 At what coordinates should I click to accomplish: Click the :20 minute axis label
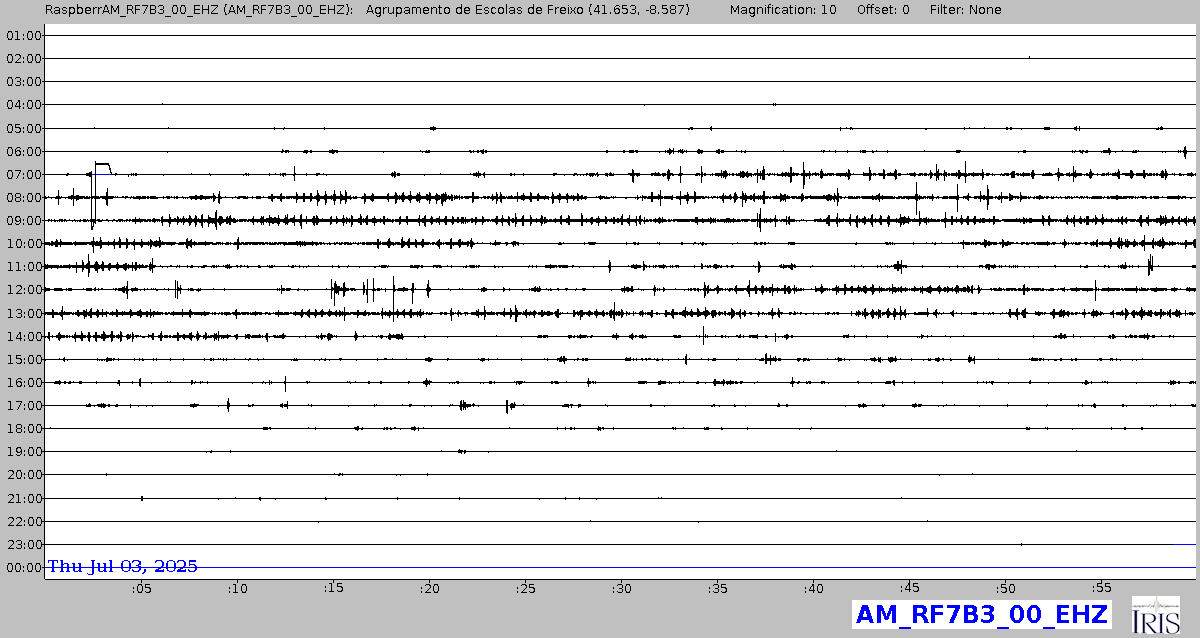tap(429, 588)
